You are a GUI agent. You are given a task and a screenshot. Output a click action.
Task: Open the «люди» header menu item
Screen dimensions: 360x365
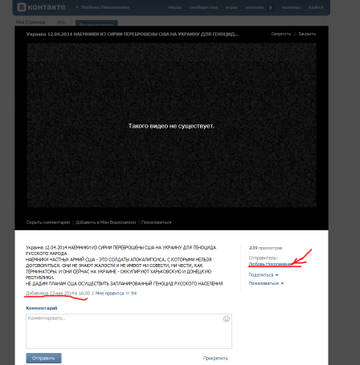175,7
